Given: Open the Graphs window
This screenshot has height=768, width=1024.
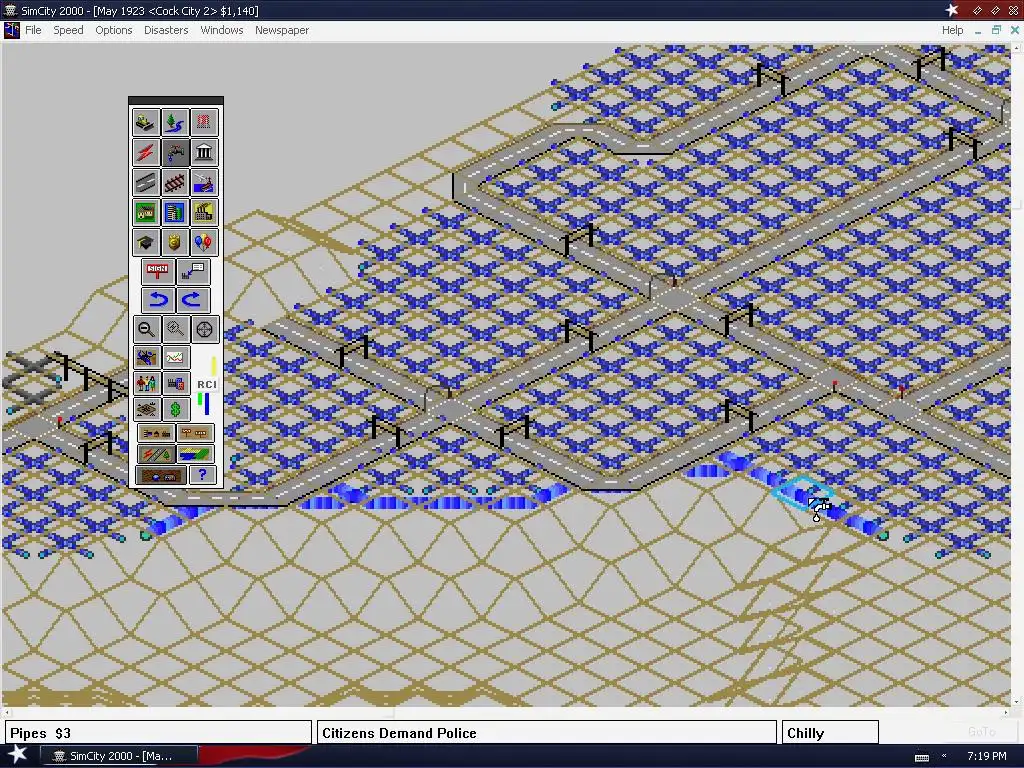Looking at the screenshot, I should tap(175, 357).
